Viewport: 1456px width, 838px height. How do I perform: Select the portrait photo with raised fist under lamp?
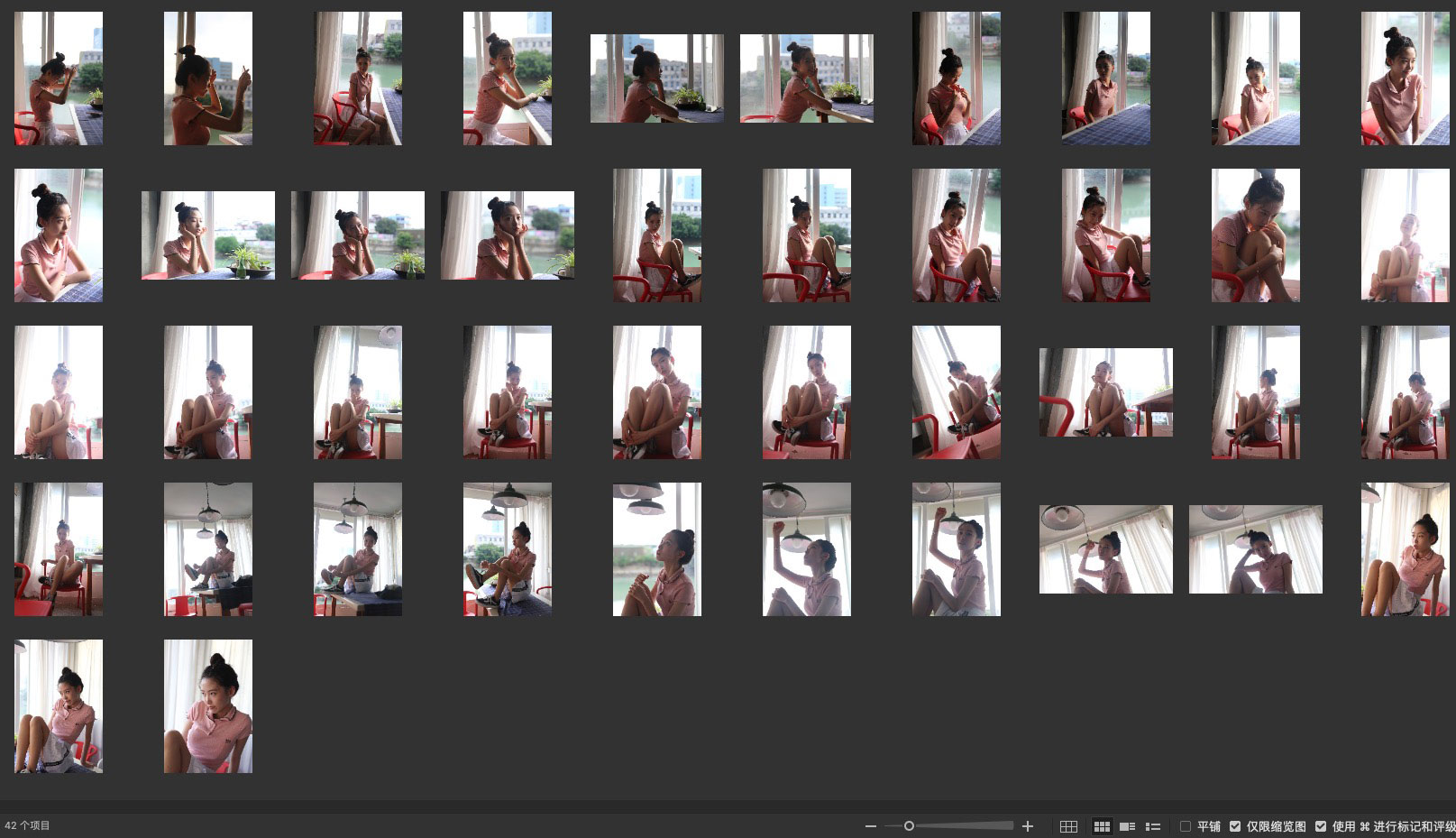coord(956,549)
